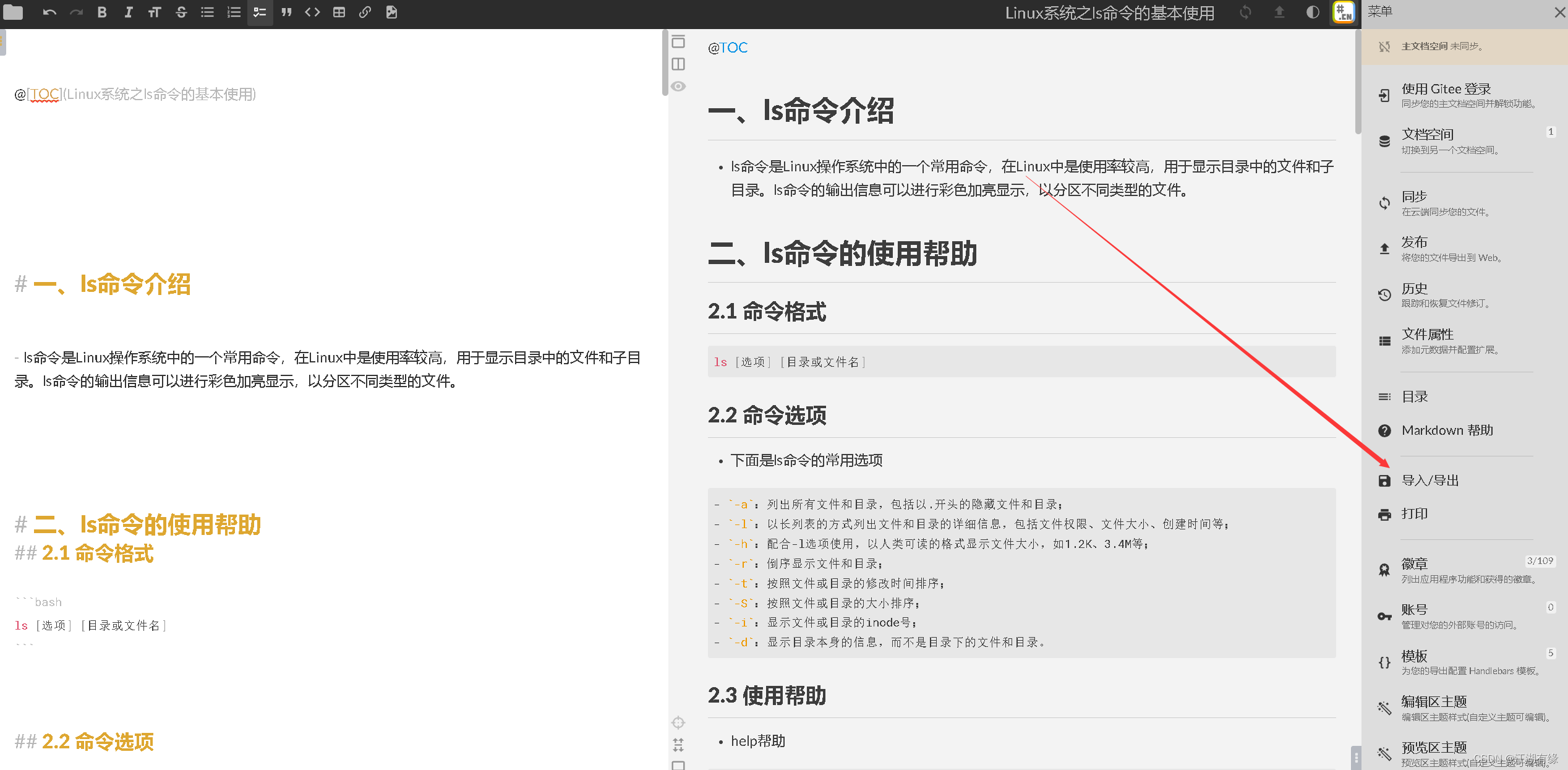The image size is (1568, 770).
Task: Click the TOC link in the preview
Action: (x=733, y=48)
